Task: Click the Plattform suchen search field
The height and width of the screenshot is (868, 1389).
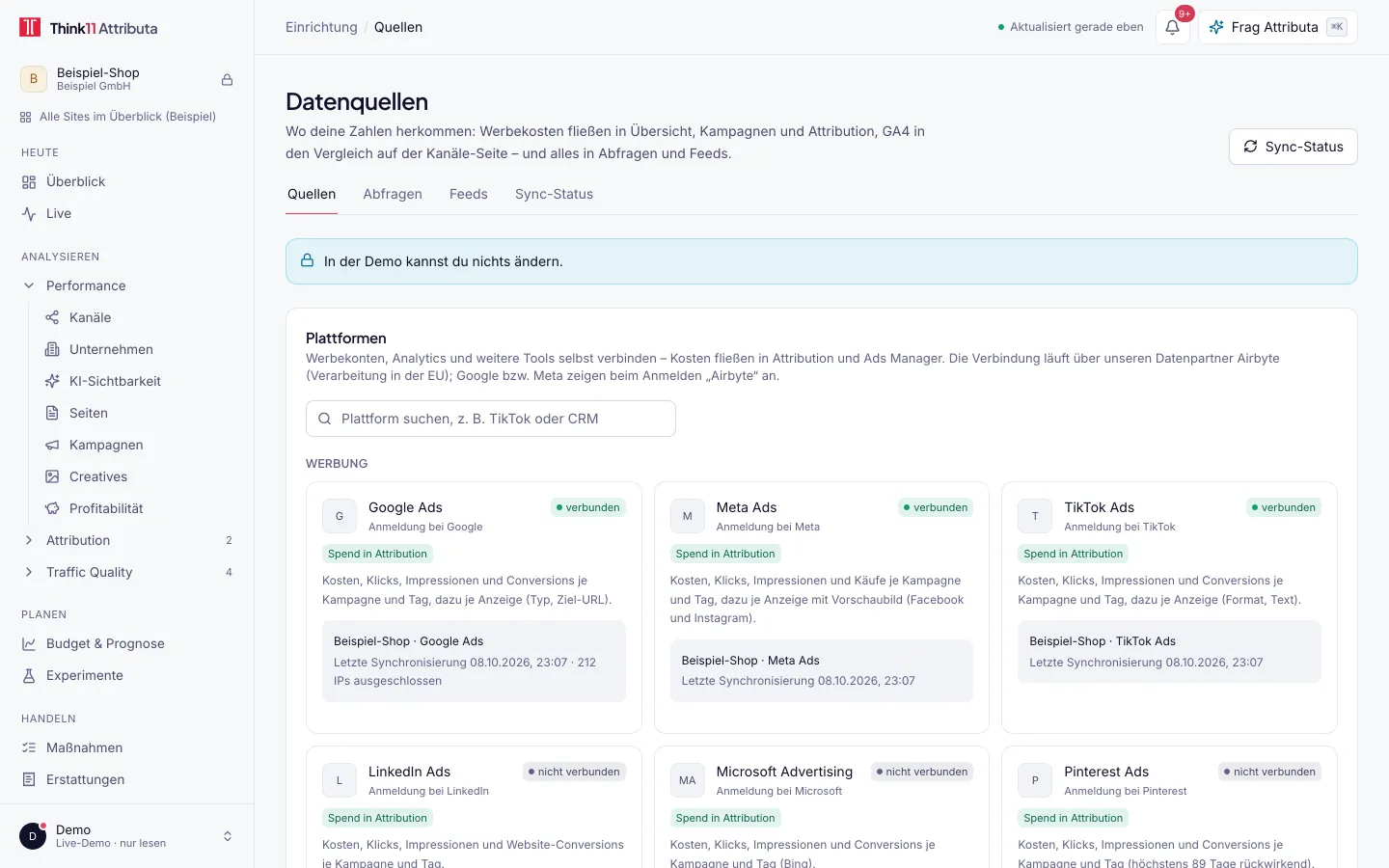Action: click(x=491, y=419)
